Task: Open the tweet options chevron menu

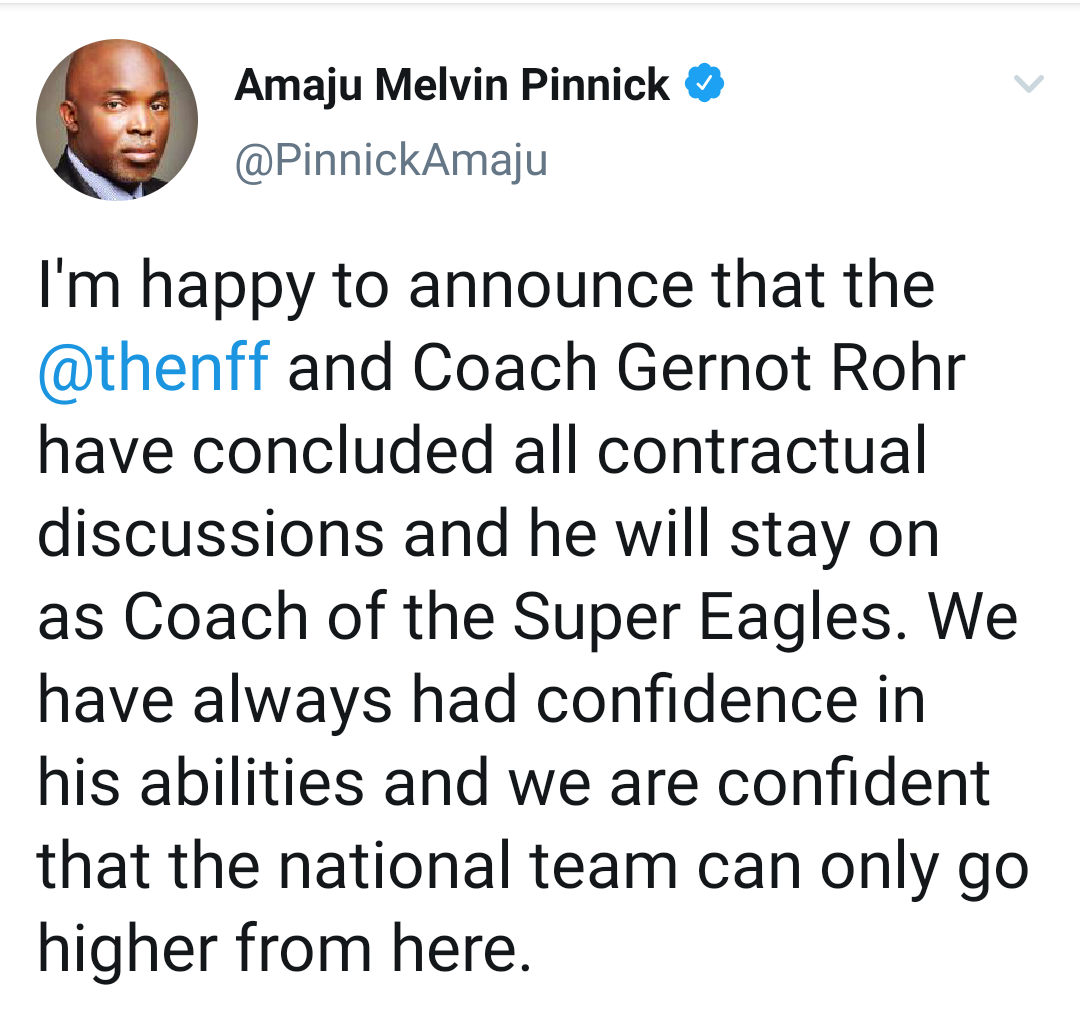Action: [x=1029, y=85]
